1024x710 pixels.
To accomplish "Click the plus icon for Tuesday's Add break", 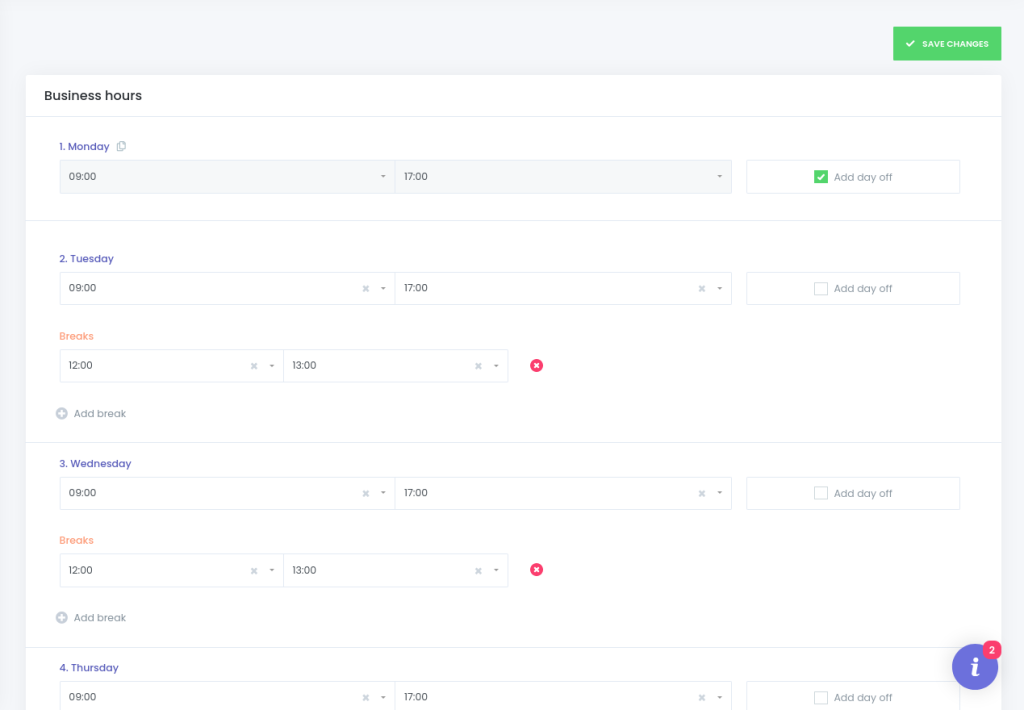I will [x=61, y=413].
